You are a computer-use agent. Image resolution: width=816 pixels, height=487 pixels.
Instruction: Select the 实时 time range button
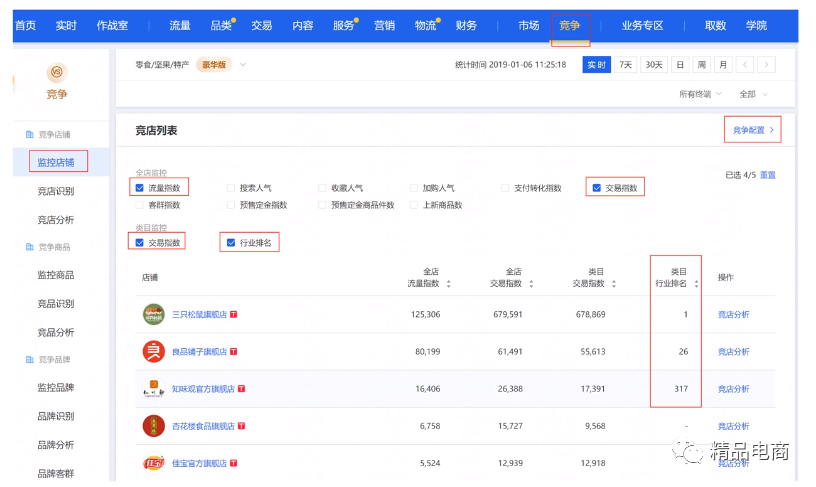596,65
